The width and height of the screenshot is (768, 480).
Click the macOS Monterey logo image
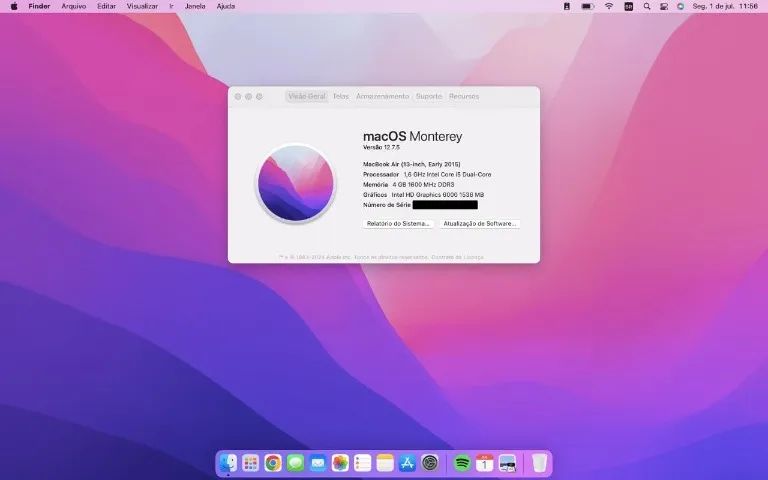click(296, 183)
